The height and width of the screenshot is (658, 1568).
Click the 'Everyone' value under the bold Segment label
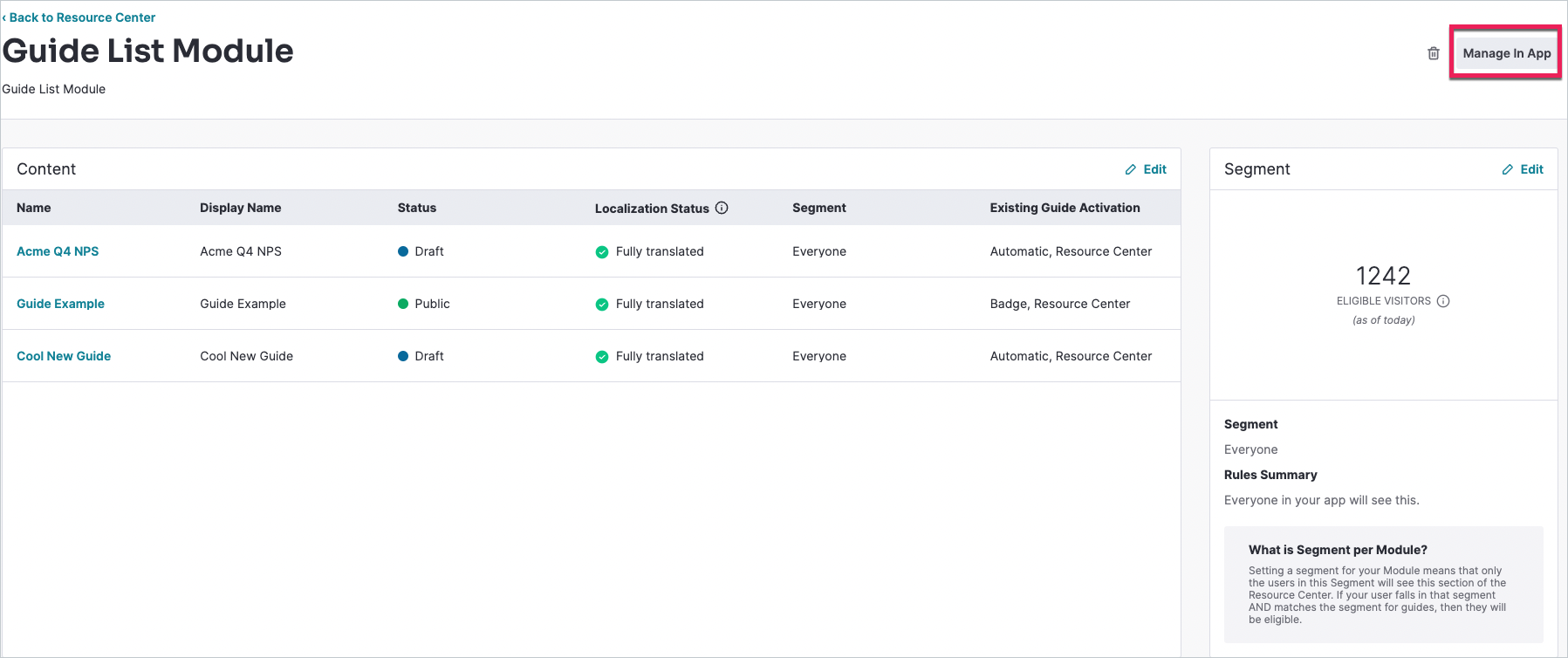tap(1250, 449)
